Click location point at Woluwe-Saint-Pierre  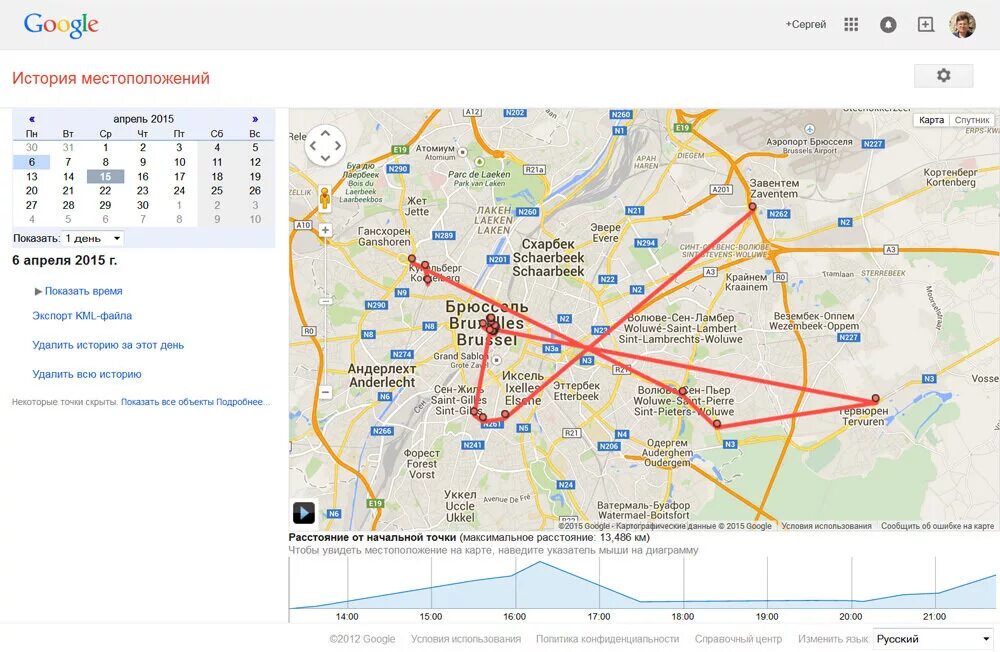[682, 391]
